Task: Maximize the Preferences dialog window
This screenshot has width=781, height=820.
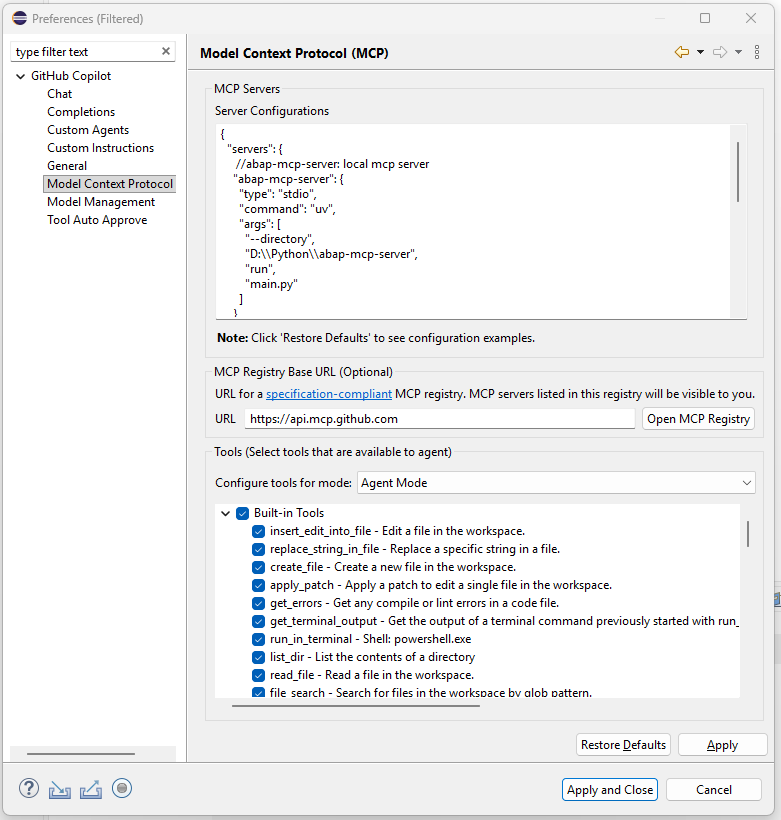Action: point(705,18)
